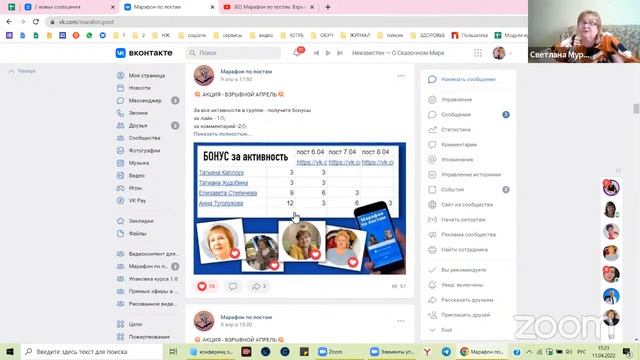Open Управление историями in community menu
The width and height of the screenshot is (640, 360).
click(x=471, y=174)
